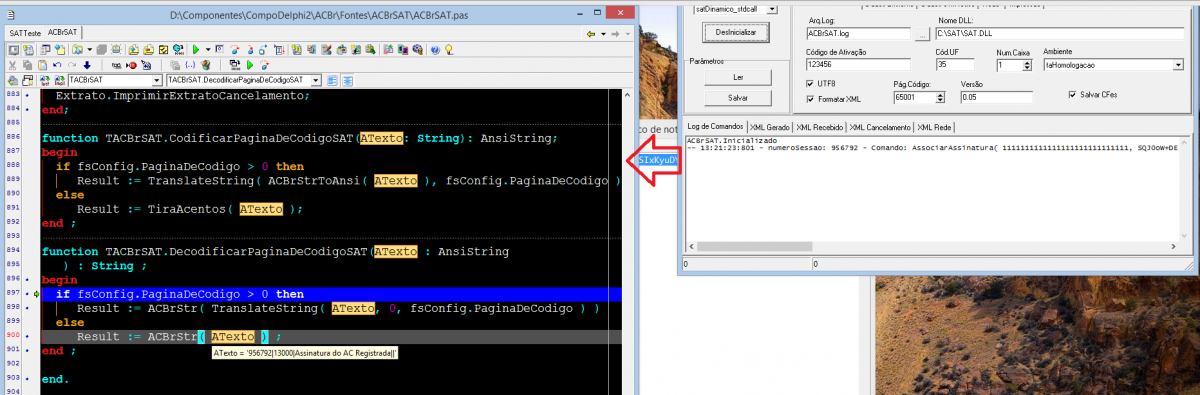Click the Salvar parameters button

tap(737, 98)
